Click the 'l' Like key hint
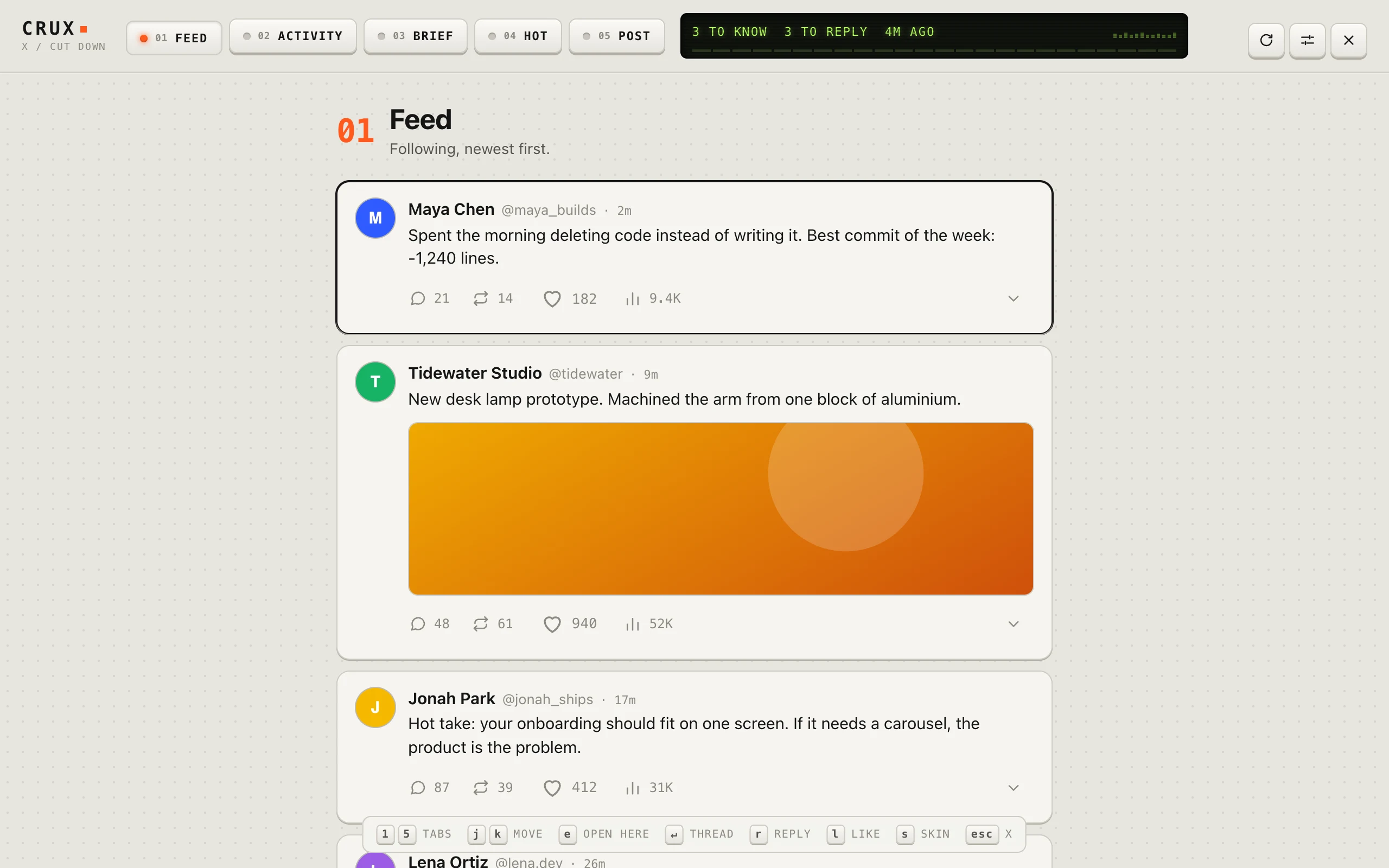This screenshot has height=868, width=1389. tap(836, 834)
